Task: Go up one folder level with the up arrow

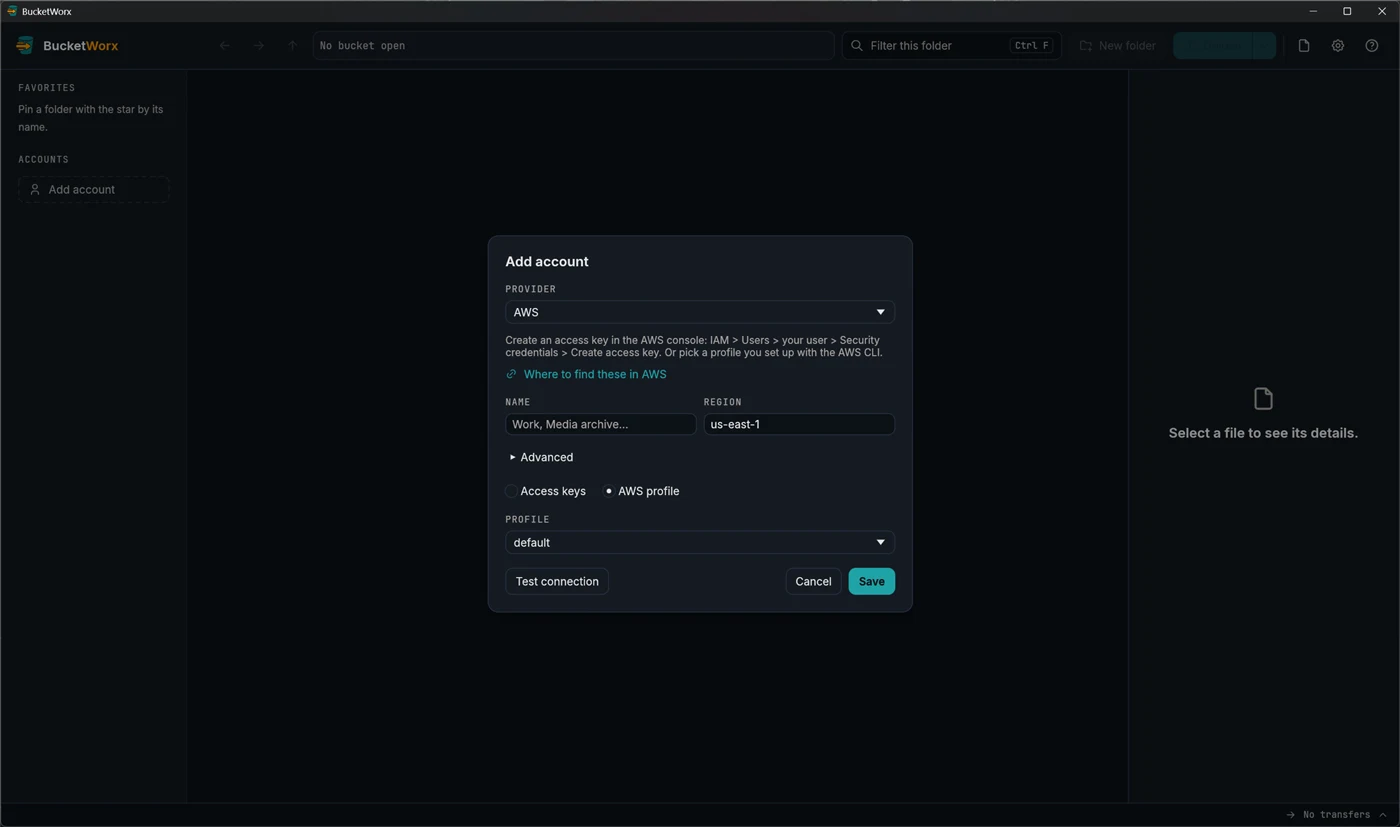Action: (x=292, y=45)
